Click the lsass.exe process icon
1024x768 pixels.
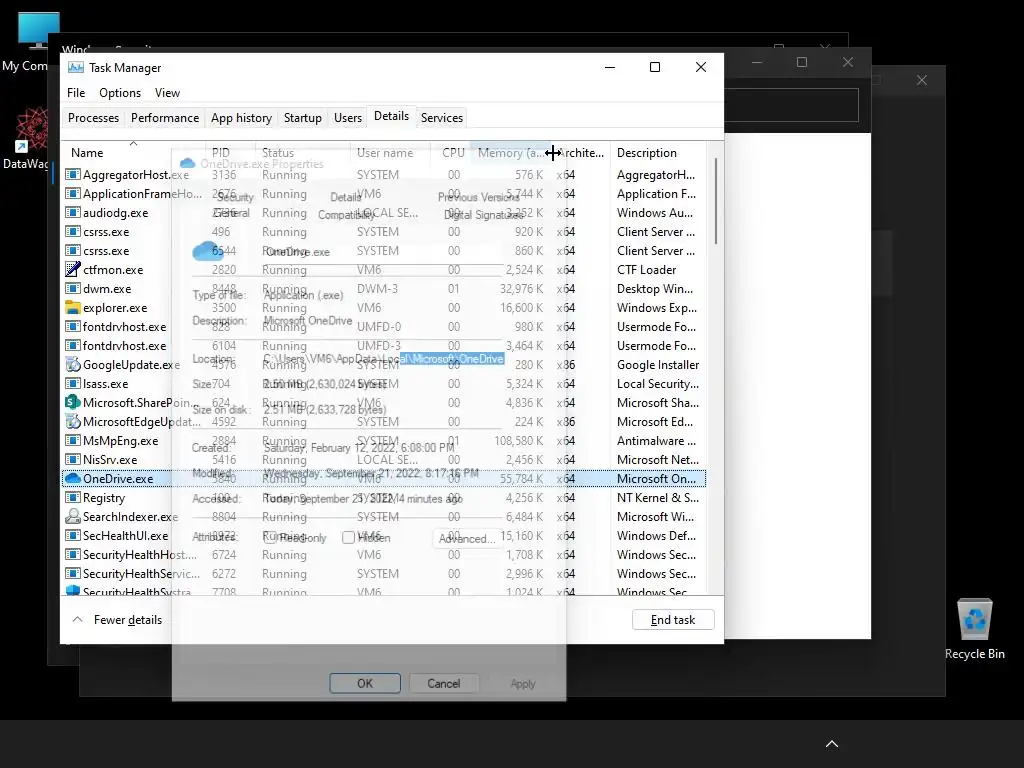pyautogui.click(x=72, y=383)
